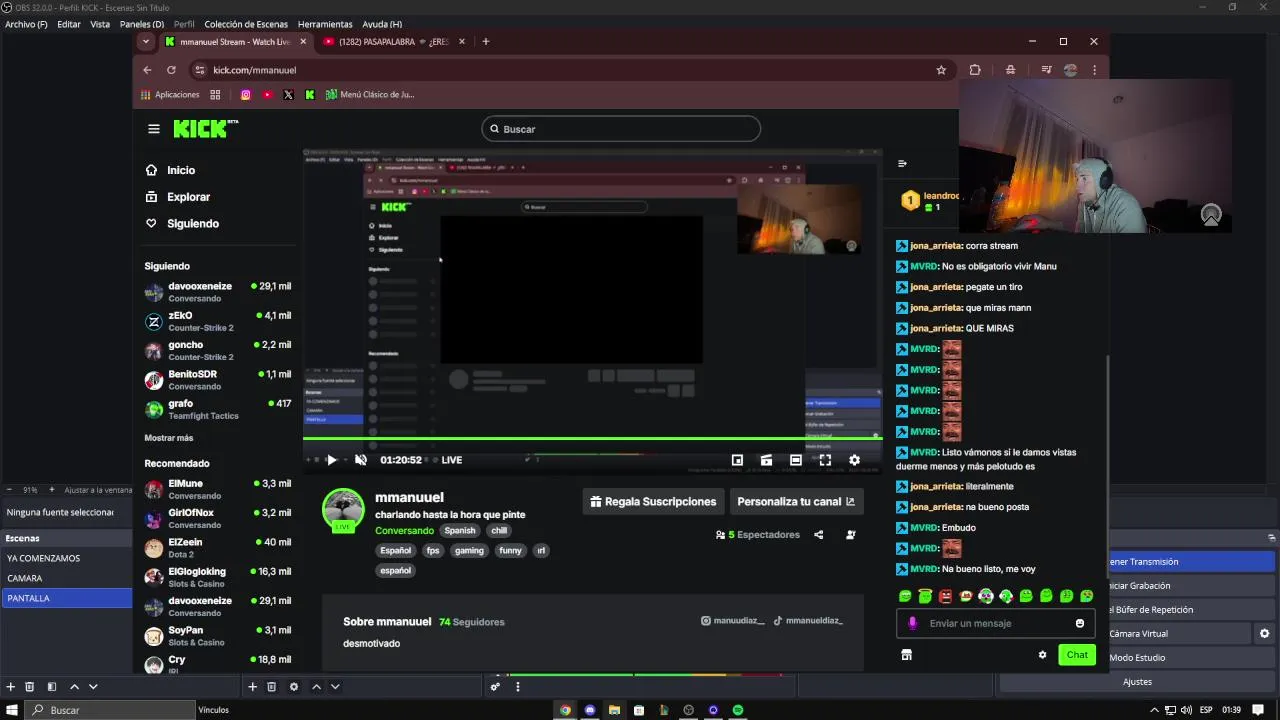Open Chrome tab search dropdown arrow
The height and width of the screenshot is (720, 1280).
point(146,42)
